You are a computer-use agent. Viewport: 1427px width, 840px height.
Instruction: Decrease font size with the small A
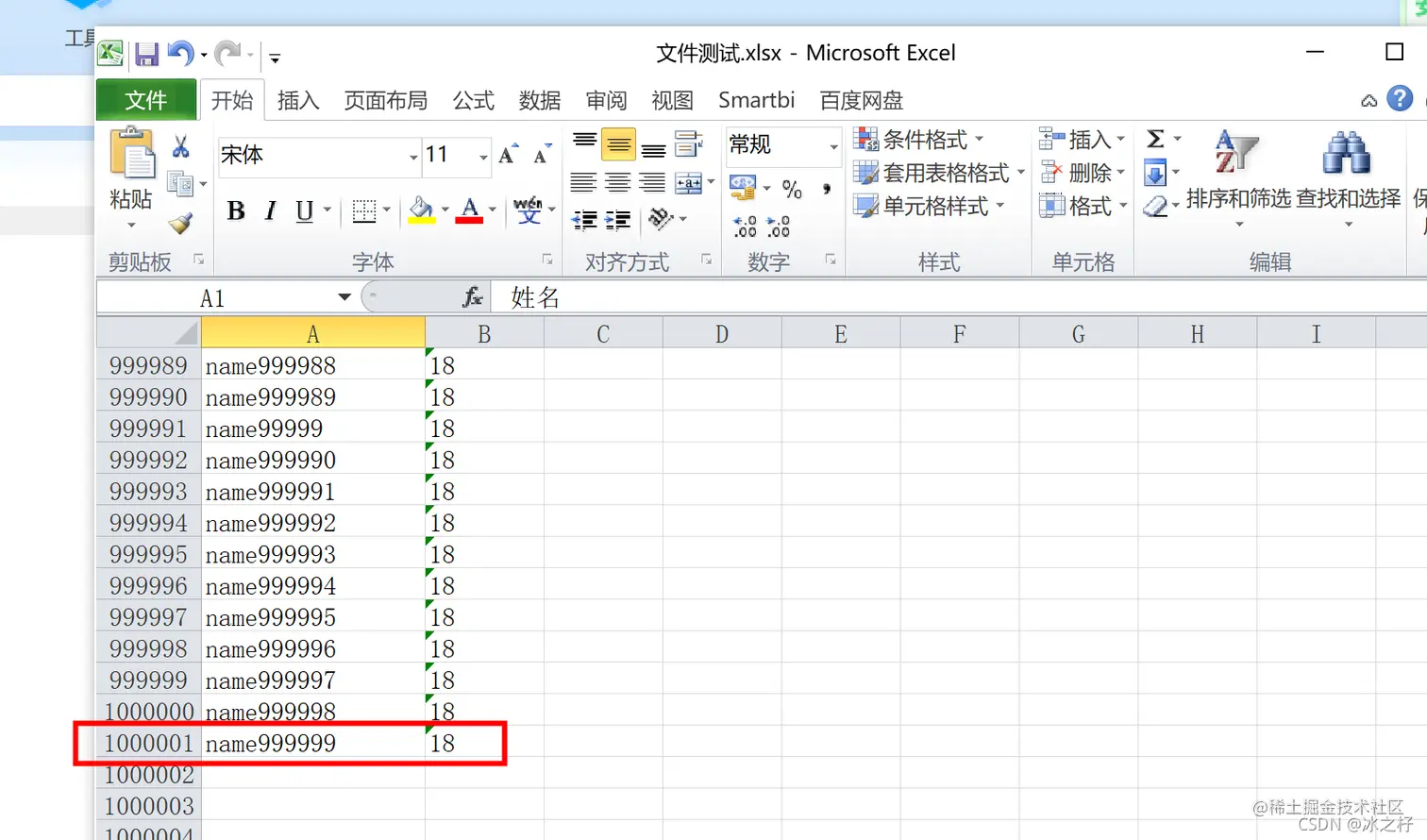tap(542, 155)
